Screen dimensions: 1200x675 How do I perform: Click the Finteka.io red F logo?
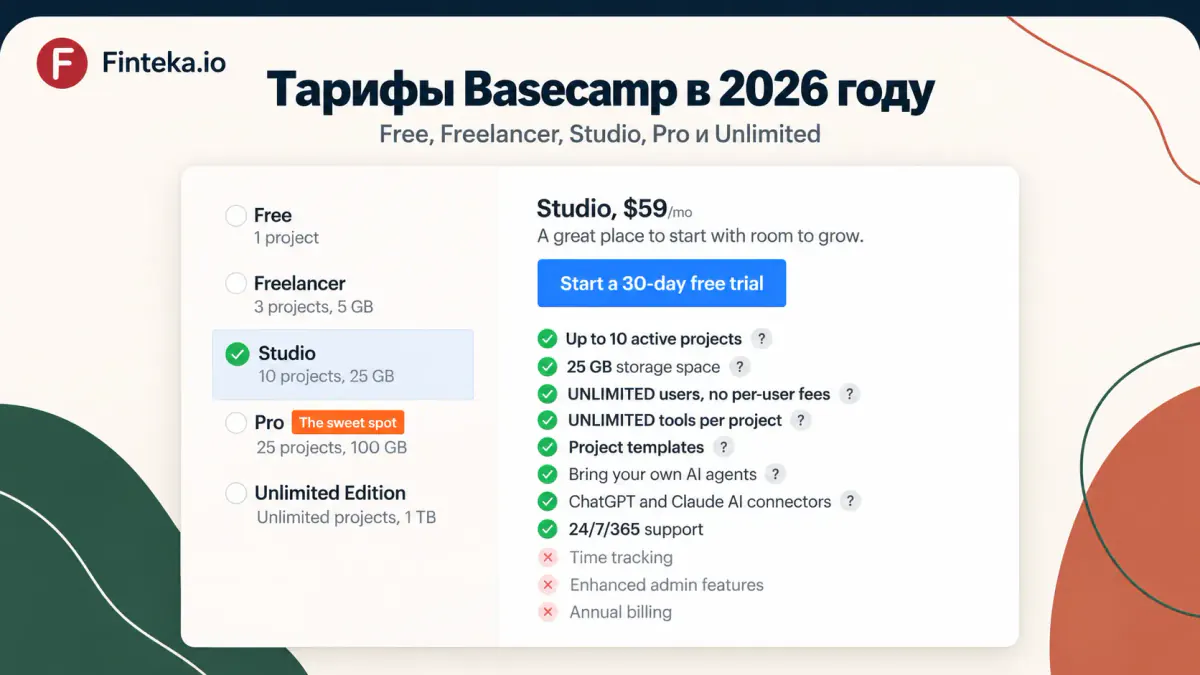(62, 63)
